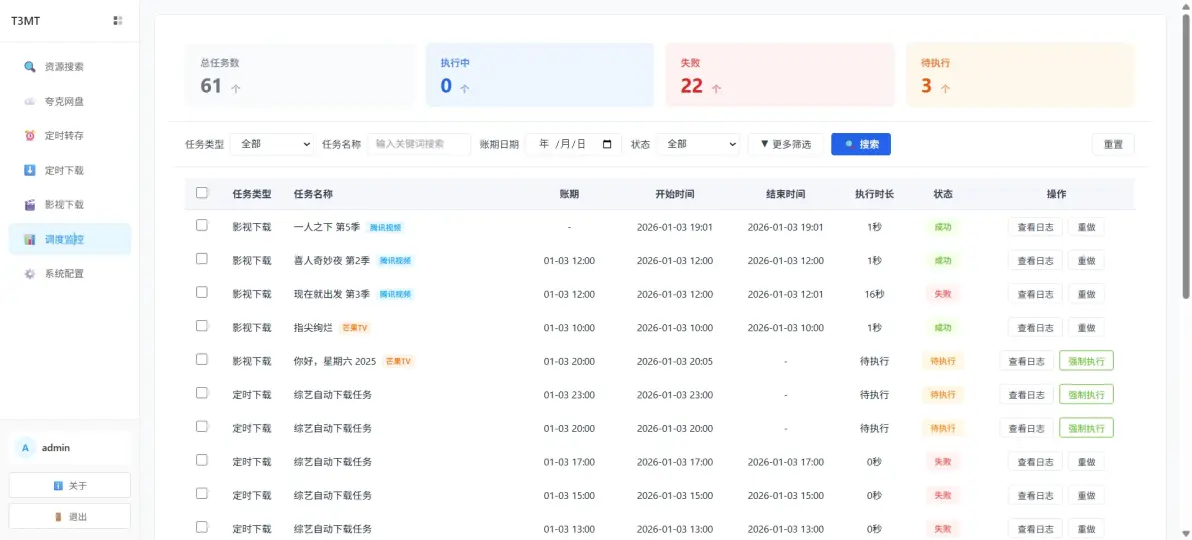Viewport: 1192px width, 540px height.
Task: Click the 影视下载 clapperboard icon
Action: (x=30, y=205)
